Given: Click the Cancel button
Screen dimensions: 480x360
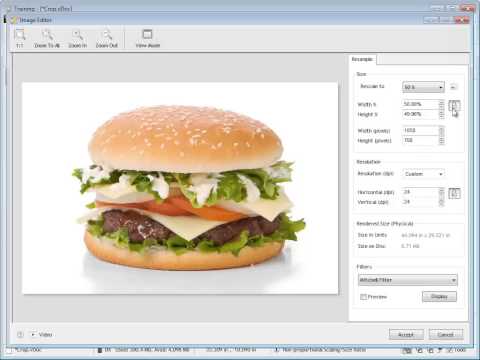Looking at the screenshot, I should point(446,334).
